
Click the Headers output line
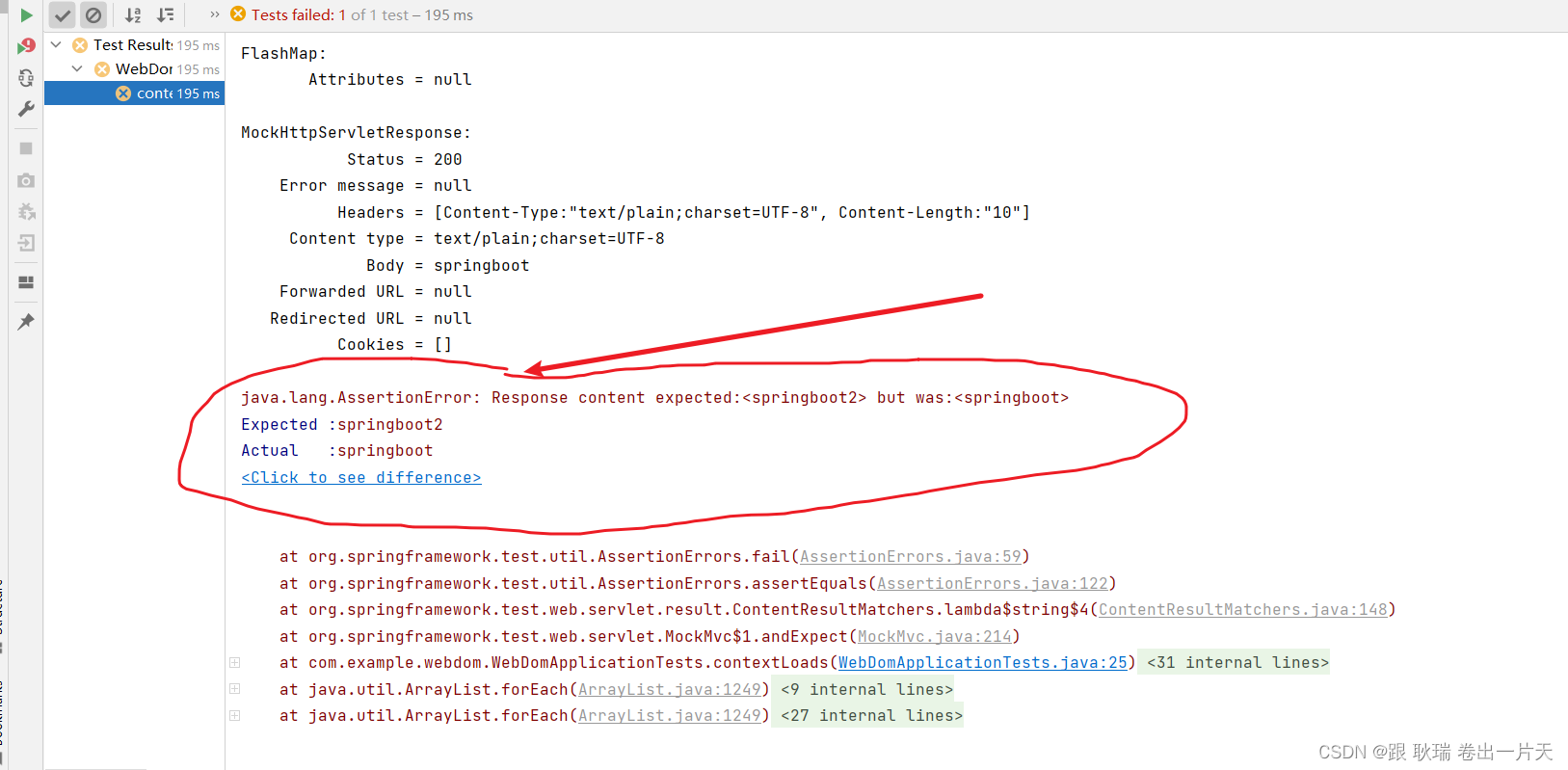pos(684,212)
